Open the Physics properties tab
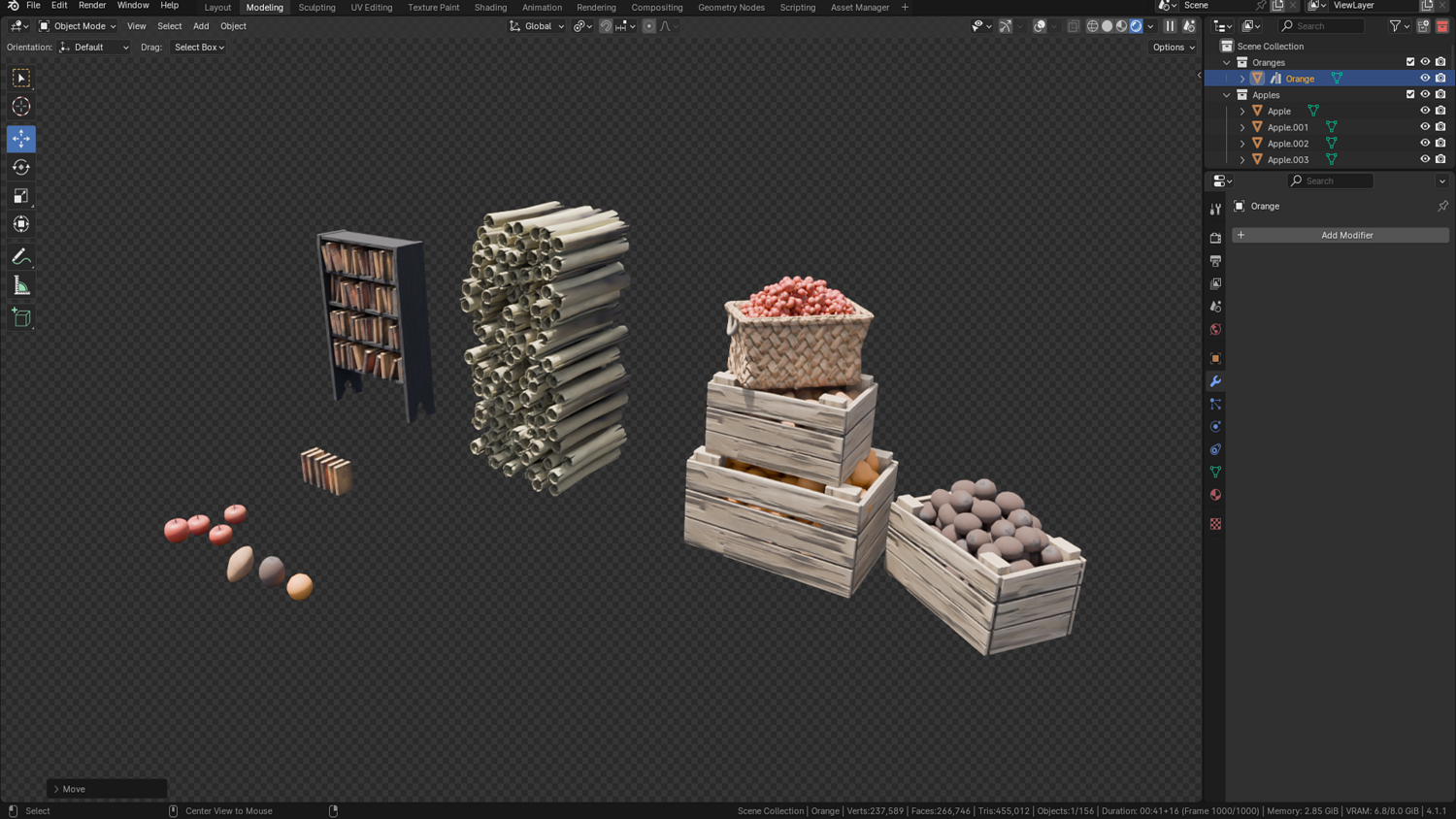 click(x=1215, y=427)
